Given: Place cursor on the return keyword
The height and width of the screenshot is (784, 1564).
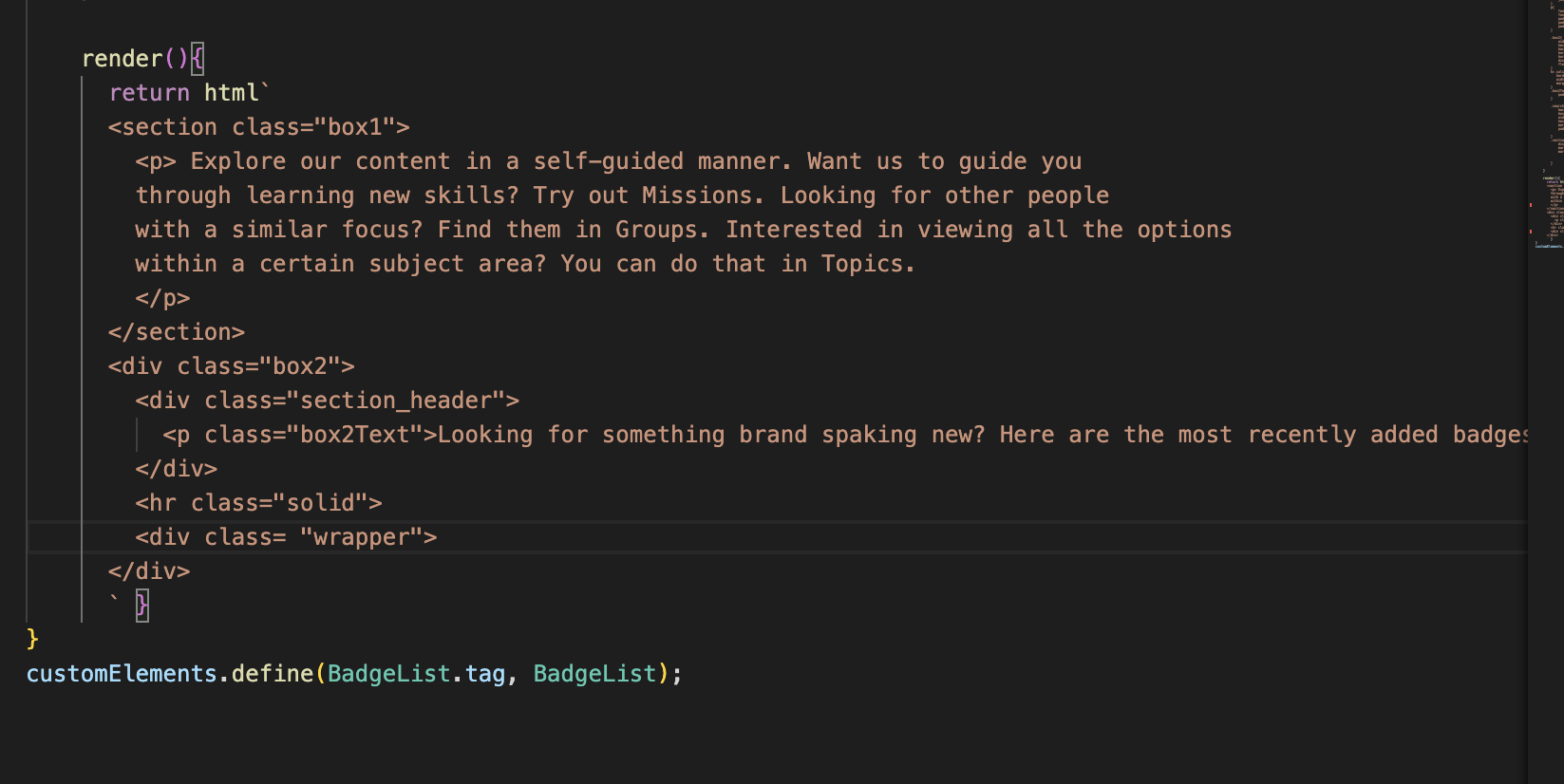Looking at the screenshot, I should (x=149, y=93).
